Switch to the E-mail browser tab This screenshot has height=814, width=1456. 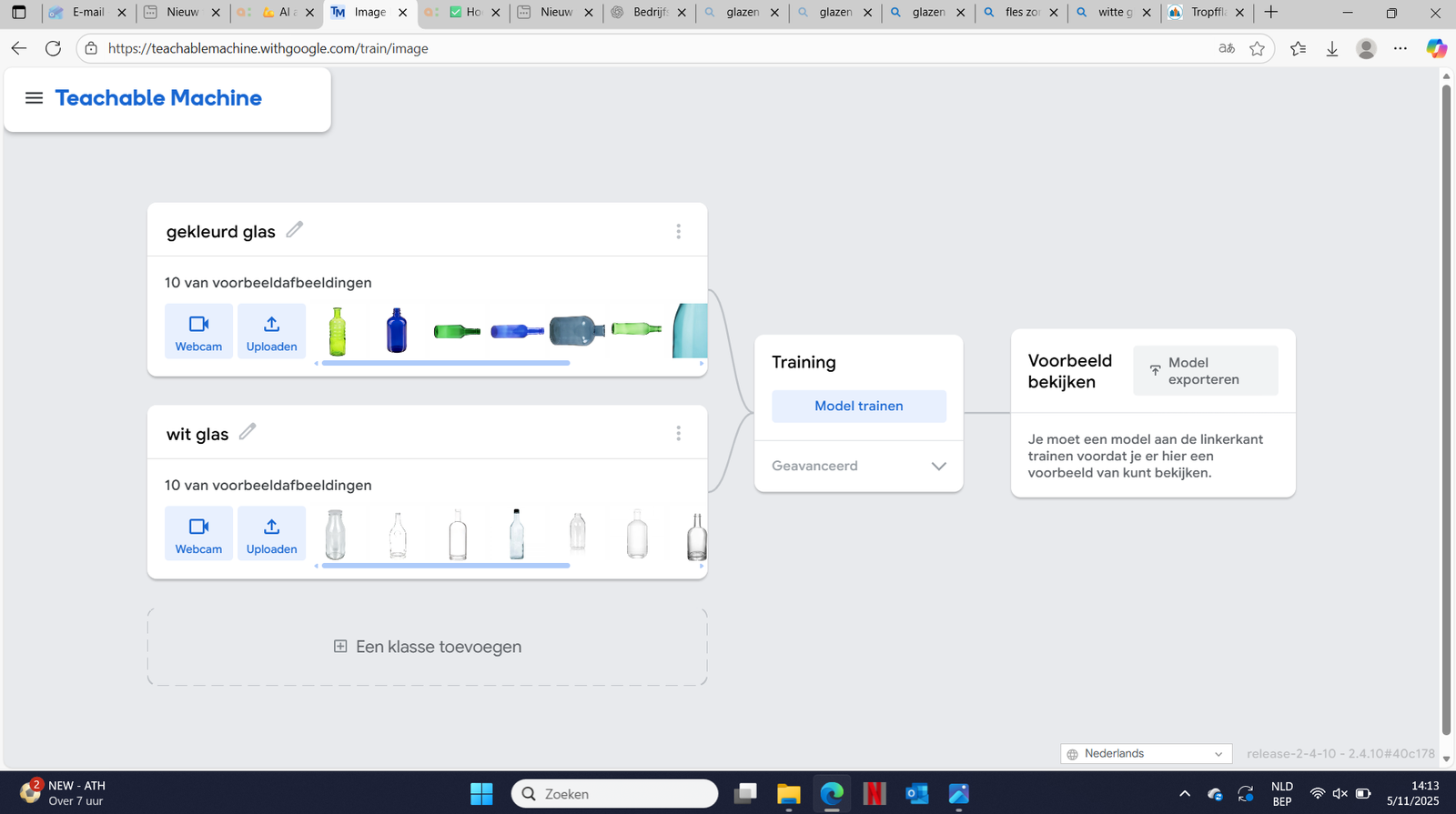click(87, 13)
